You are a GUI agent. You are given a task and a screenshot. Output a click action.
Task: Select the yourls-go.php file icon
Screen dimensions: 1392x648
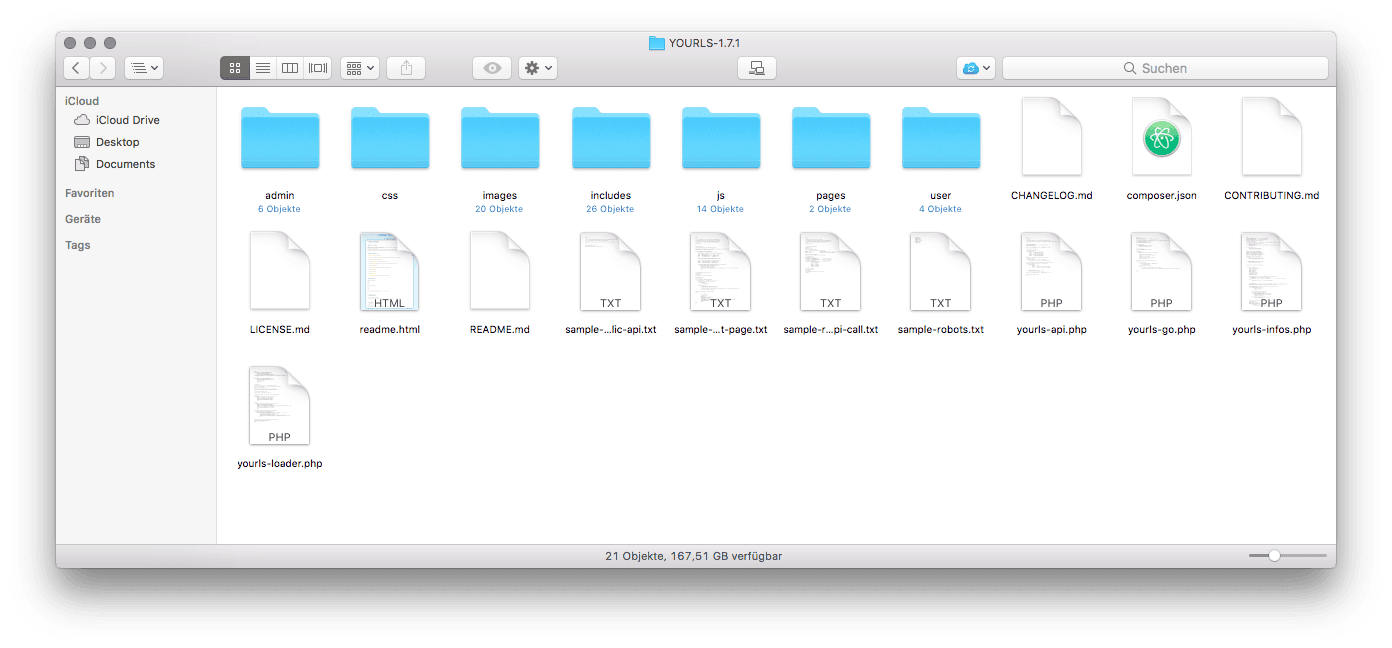pos(1161,271)
